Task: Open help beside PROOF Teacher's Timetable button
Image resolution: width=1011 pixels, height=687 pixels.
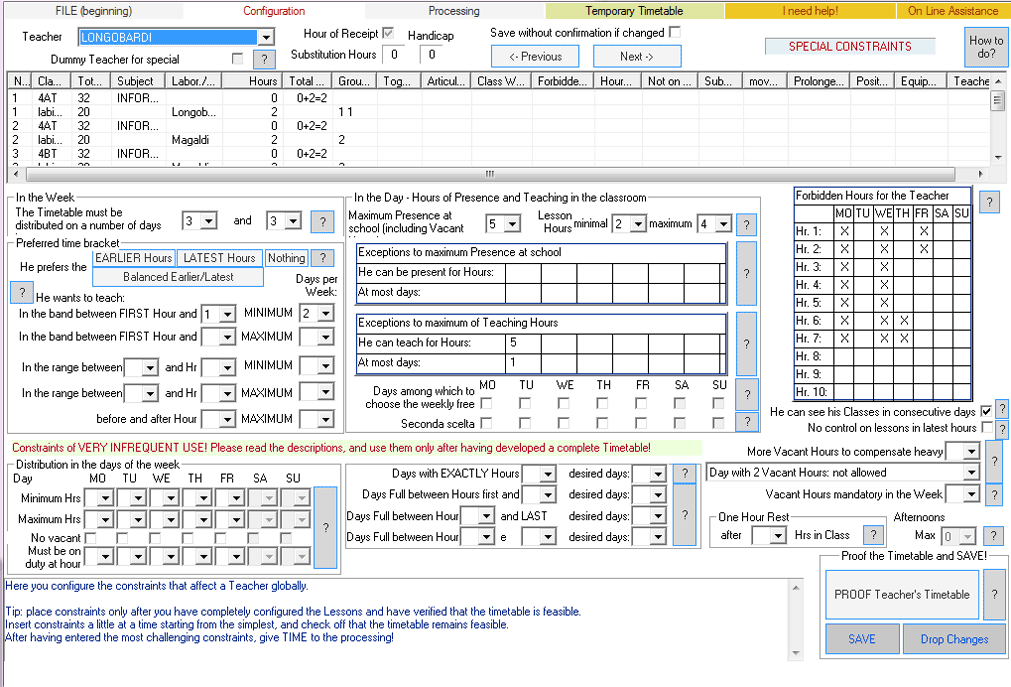Action: [x=994, y=594]
